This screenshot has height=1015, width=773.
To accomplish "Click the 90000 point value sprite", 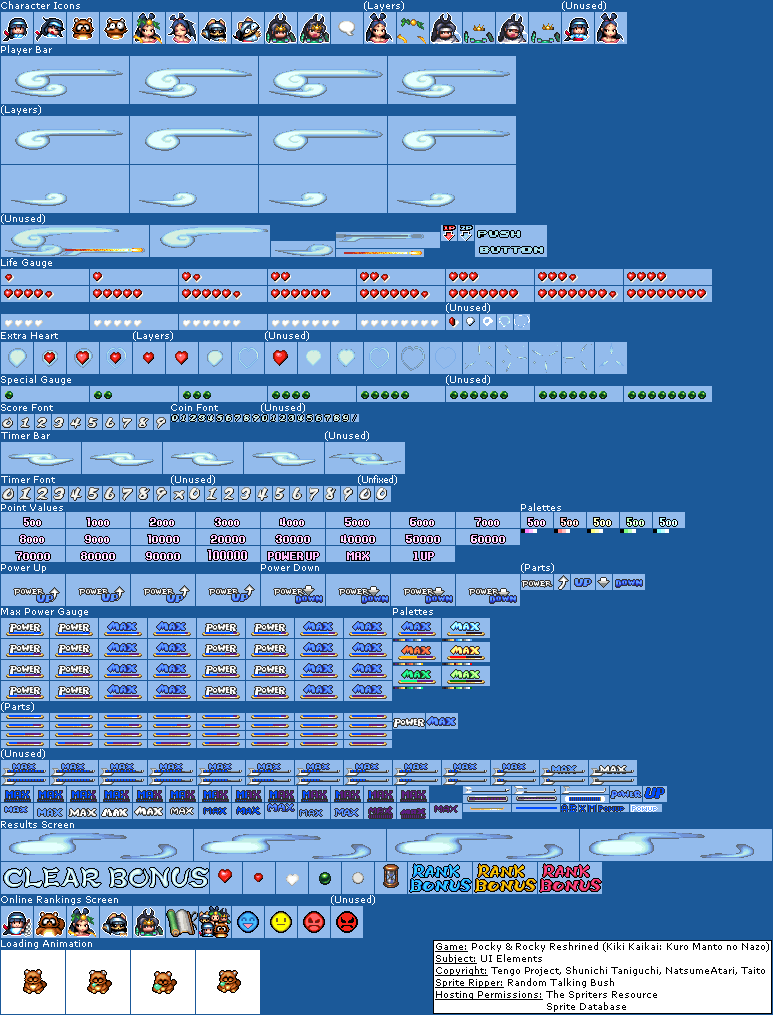I will coord(163,555).
